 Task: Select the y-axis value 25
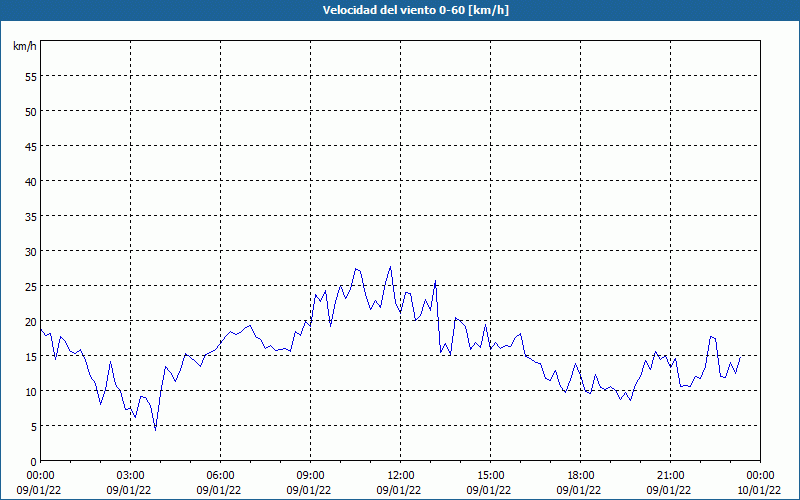[31, 286]
